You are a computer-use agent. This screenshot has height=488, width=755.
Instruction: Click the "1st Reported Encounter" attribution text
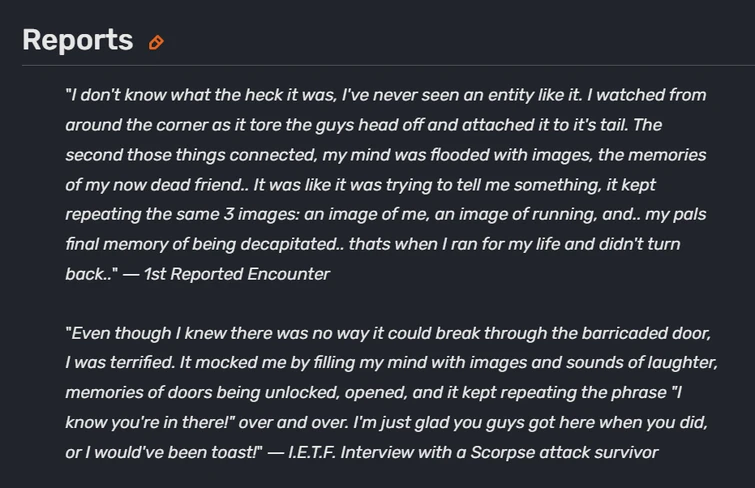(x=236, y=274)
